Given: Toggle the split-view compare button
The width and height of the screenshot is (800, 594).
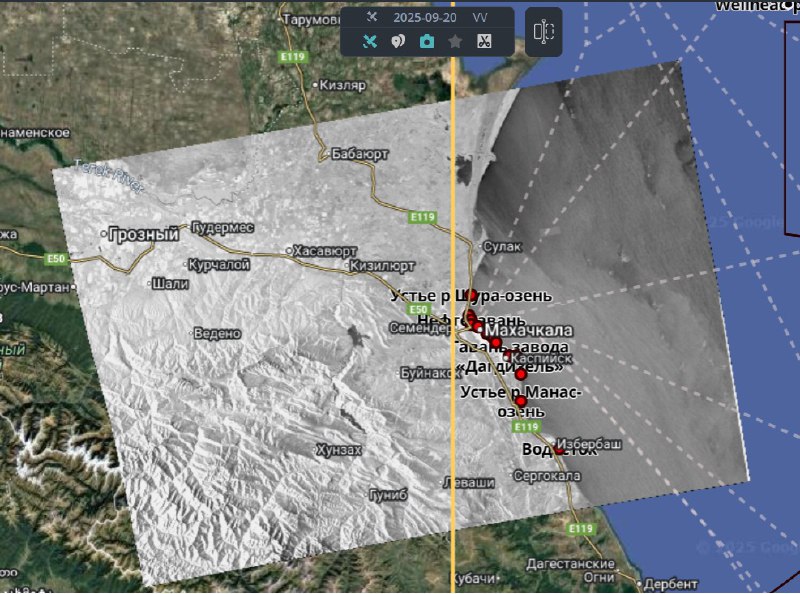Looking at the screenshot, I should (x=544, y=31).
